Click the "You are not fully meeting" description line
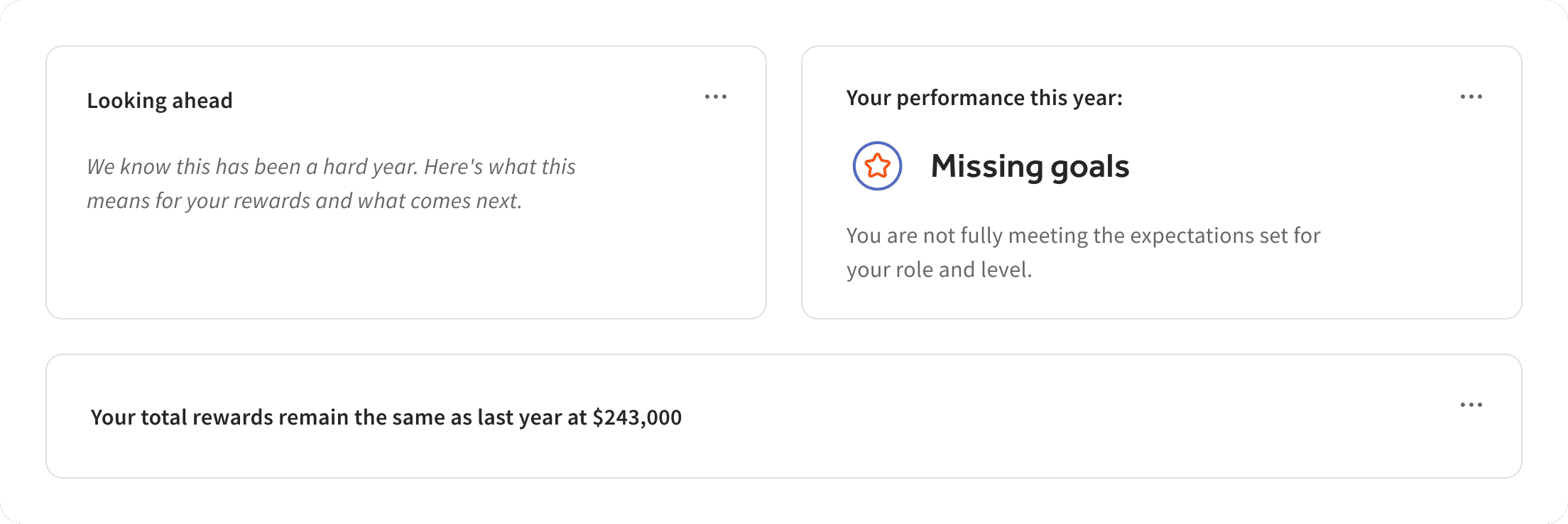Screen dimensions: 1568x524 [x=1082, y=236]
